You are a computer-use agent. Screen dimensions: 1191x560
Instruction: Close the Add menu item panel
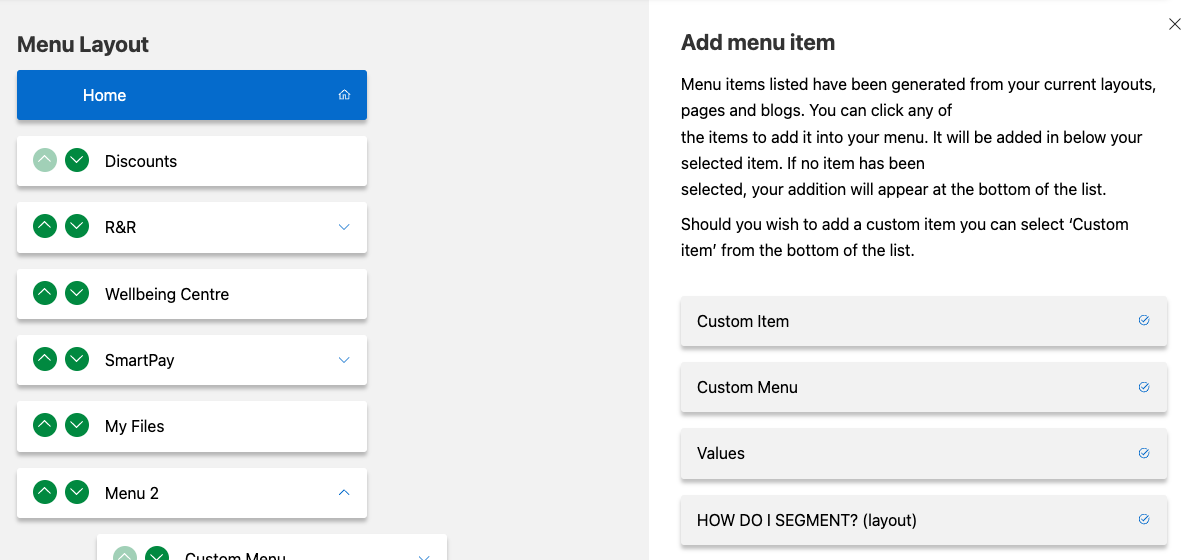(1174, 24)
